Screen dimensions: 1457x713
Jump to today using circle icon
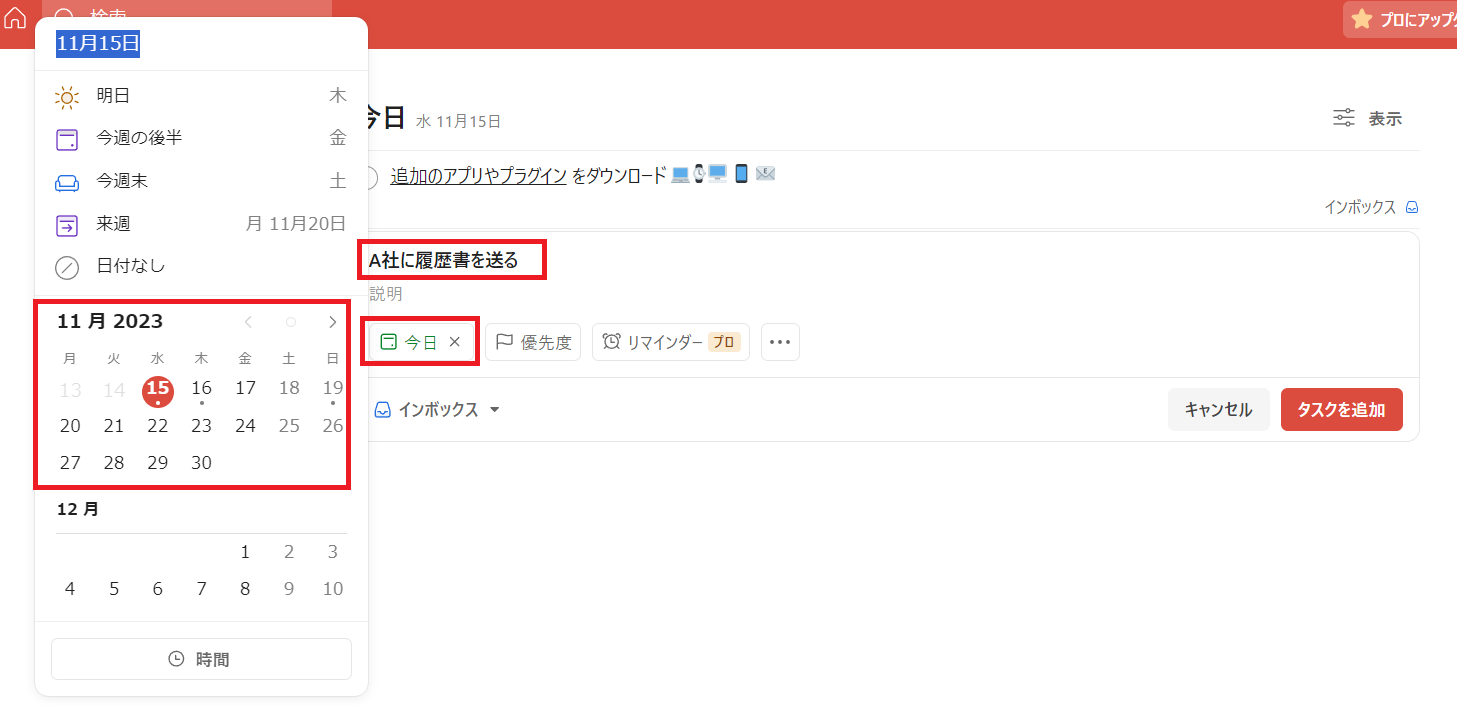[291, 322]
